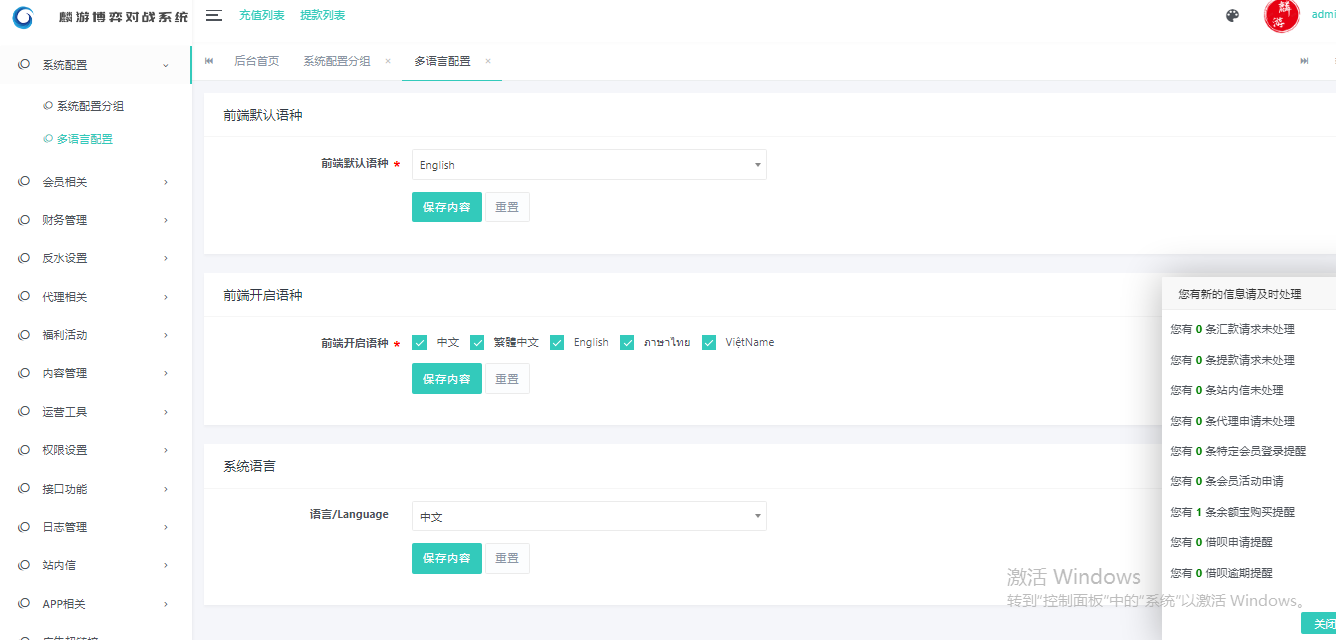Open the 充值列表 link
This screenshot has height=640, width=1336.
(x=262, y=15)
